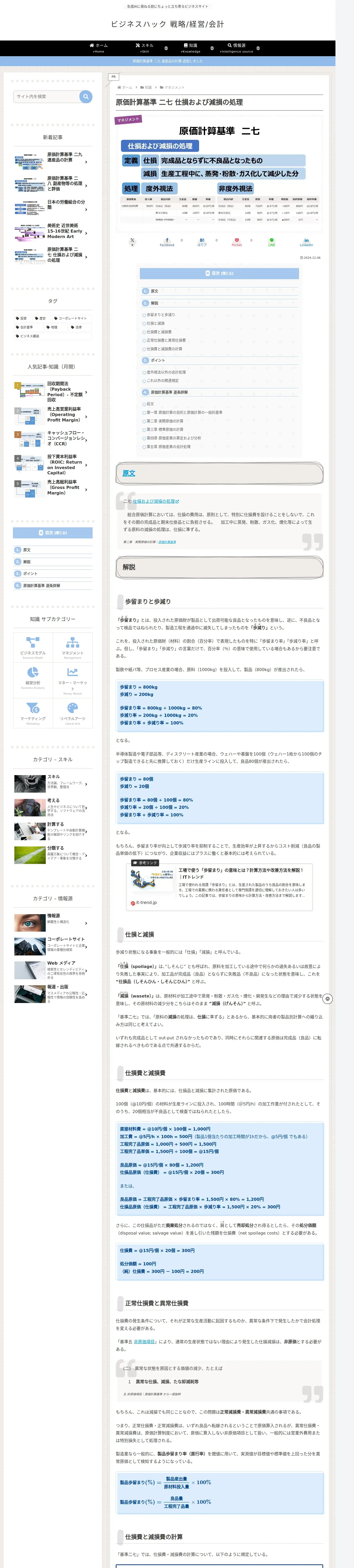Bookmark the article on Hatebu

click(x=202, y=242)
